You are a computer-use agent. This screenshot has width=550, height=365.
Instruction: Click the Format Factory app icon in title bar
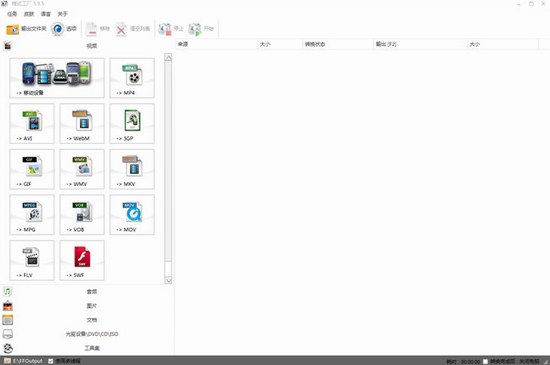(5, 4)
